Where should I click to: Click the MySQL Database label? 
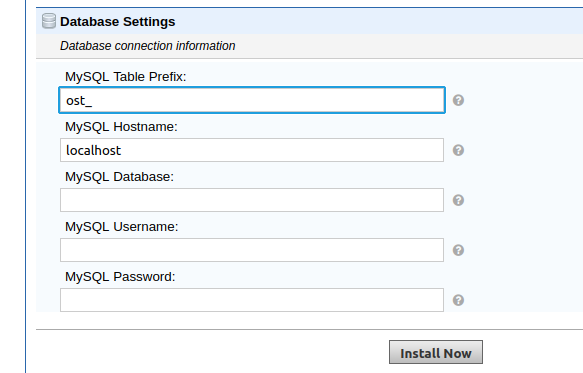(x=119, y=177)
